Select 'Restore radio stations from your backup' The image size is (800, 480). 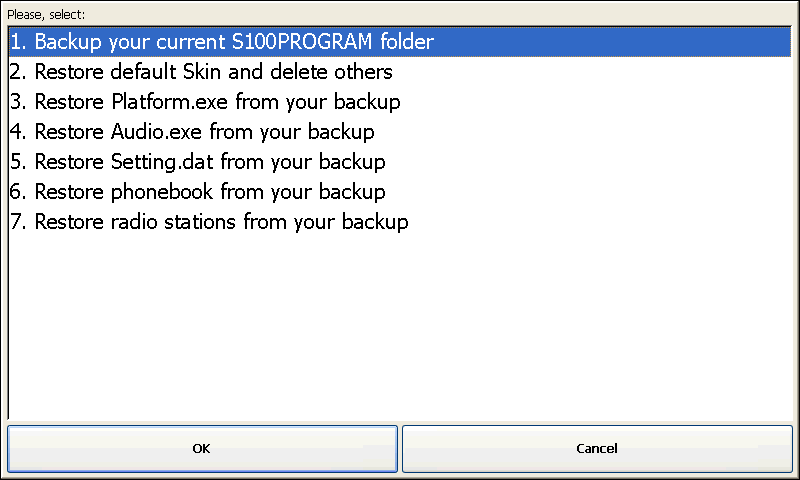coord(399,222)
